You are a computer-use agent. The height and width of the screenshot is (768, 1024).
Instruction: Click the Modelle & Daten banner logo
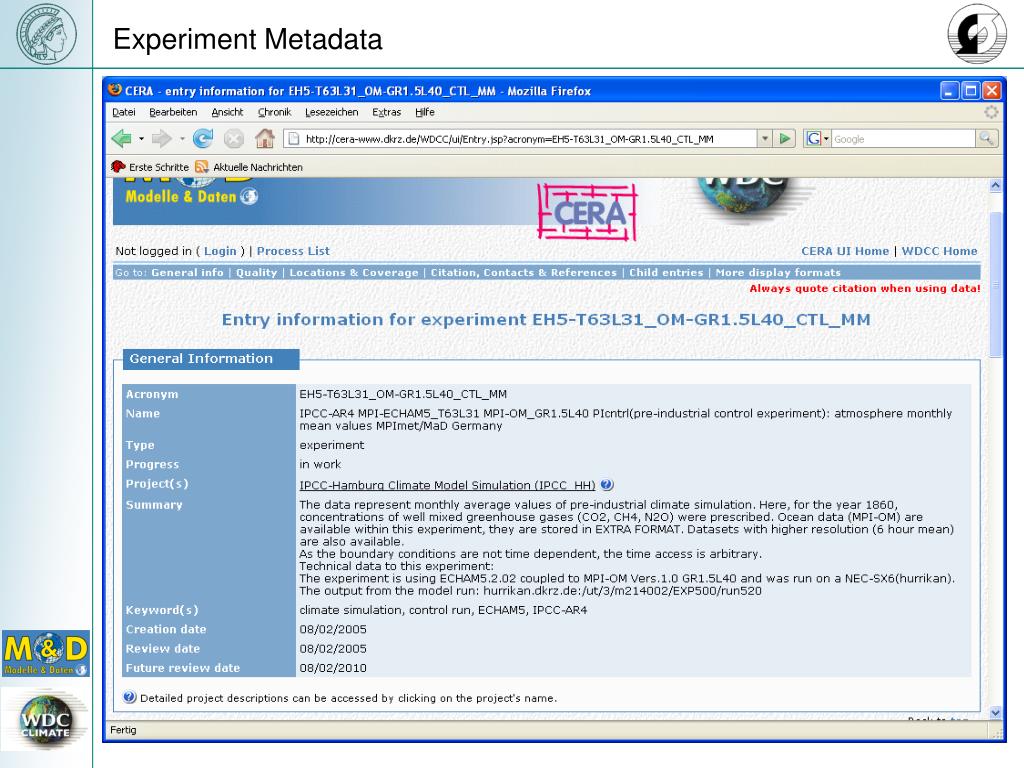click(191, 196)
